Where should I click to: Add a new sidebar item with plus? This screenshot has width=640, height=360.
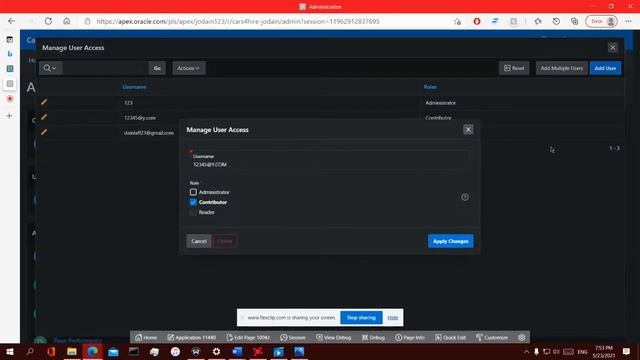pyautogui.click(x=10, y=116)
